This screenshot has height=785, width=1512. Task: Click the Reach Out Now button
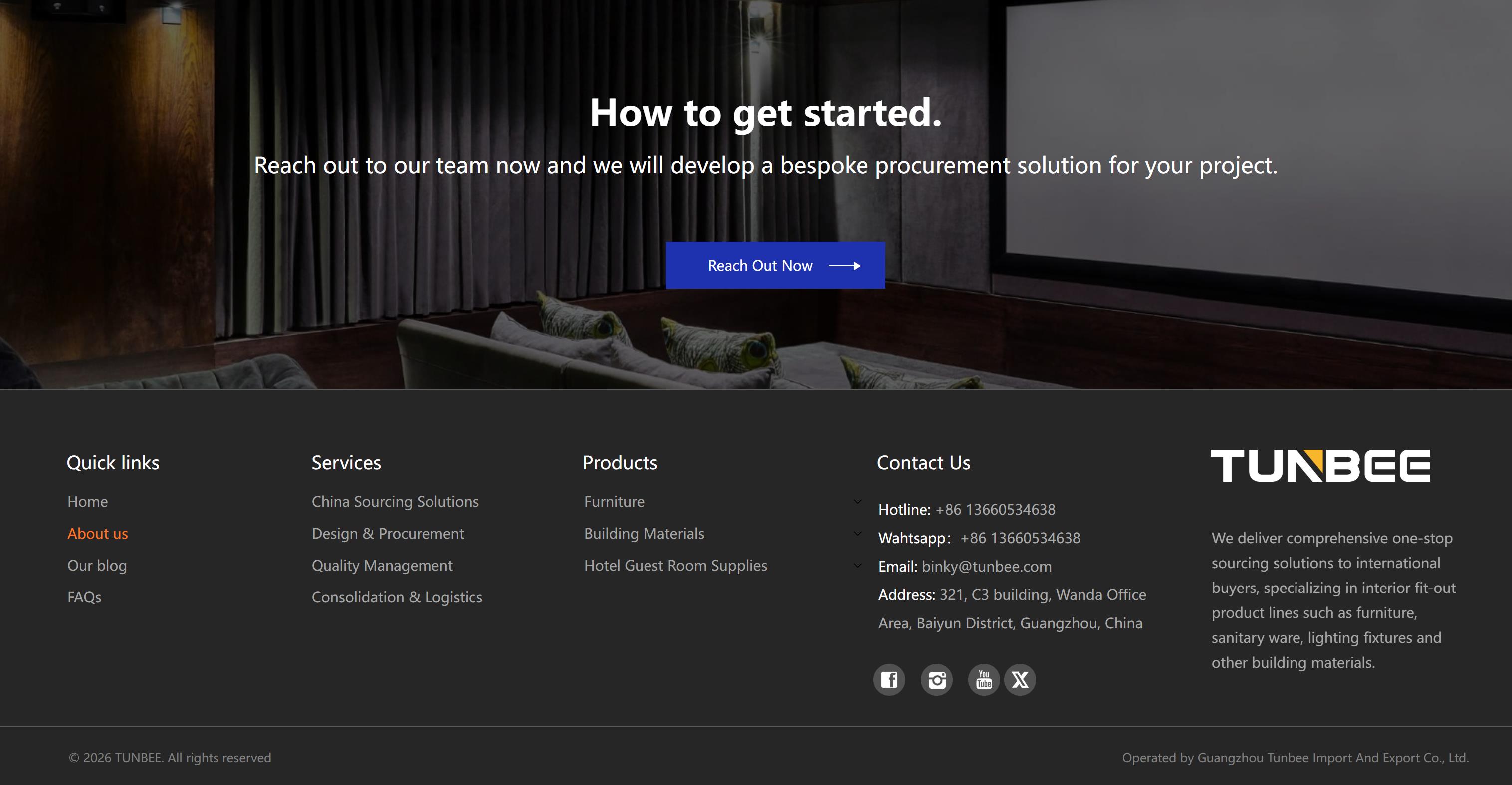(775, 265)
